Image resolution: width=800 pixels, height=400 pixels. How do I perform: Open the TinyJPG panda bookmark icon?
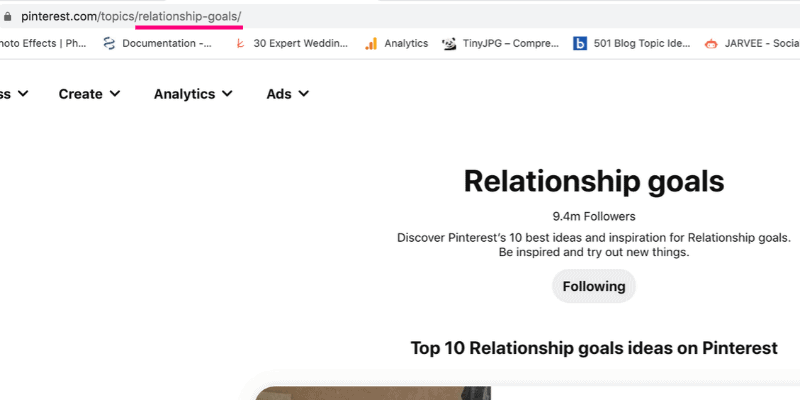(449, 44)
